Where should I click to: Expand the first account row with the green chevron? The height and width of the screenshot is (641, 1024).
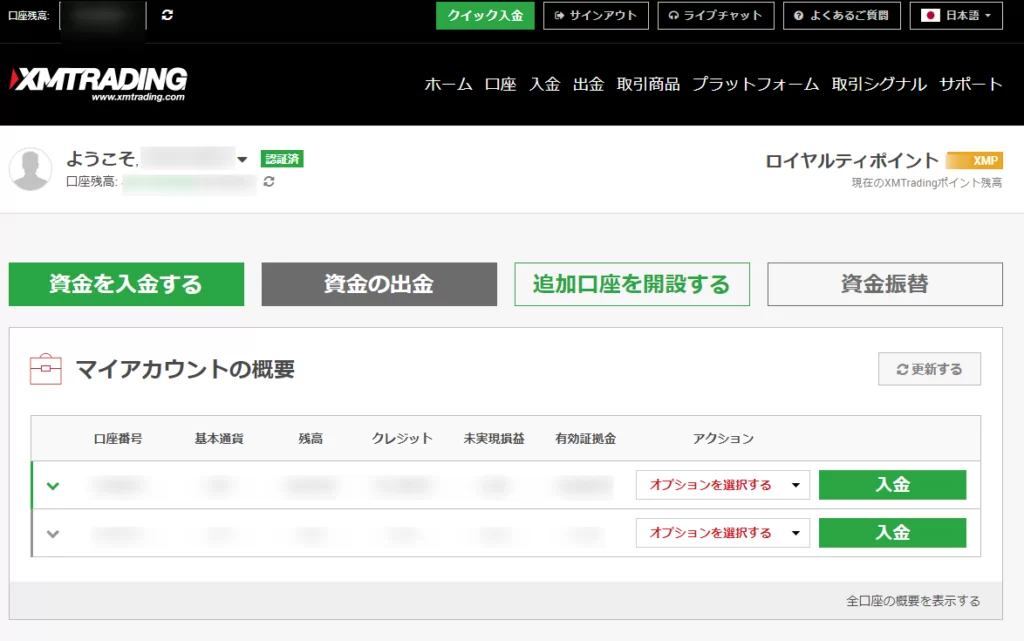coord(53,485)
